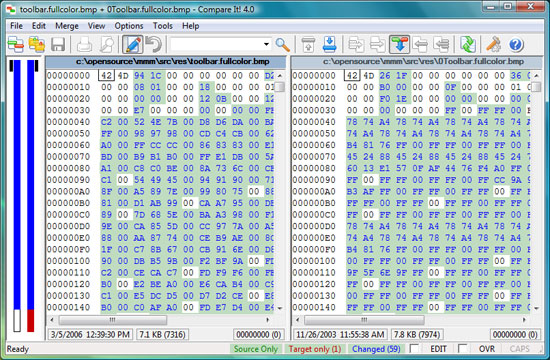Click the highlighted green-red merge arrow icon

point(399,45)
